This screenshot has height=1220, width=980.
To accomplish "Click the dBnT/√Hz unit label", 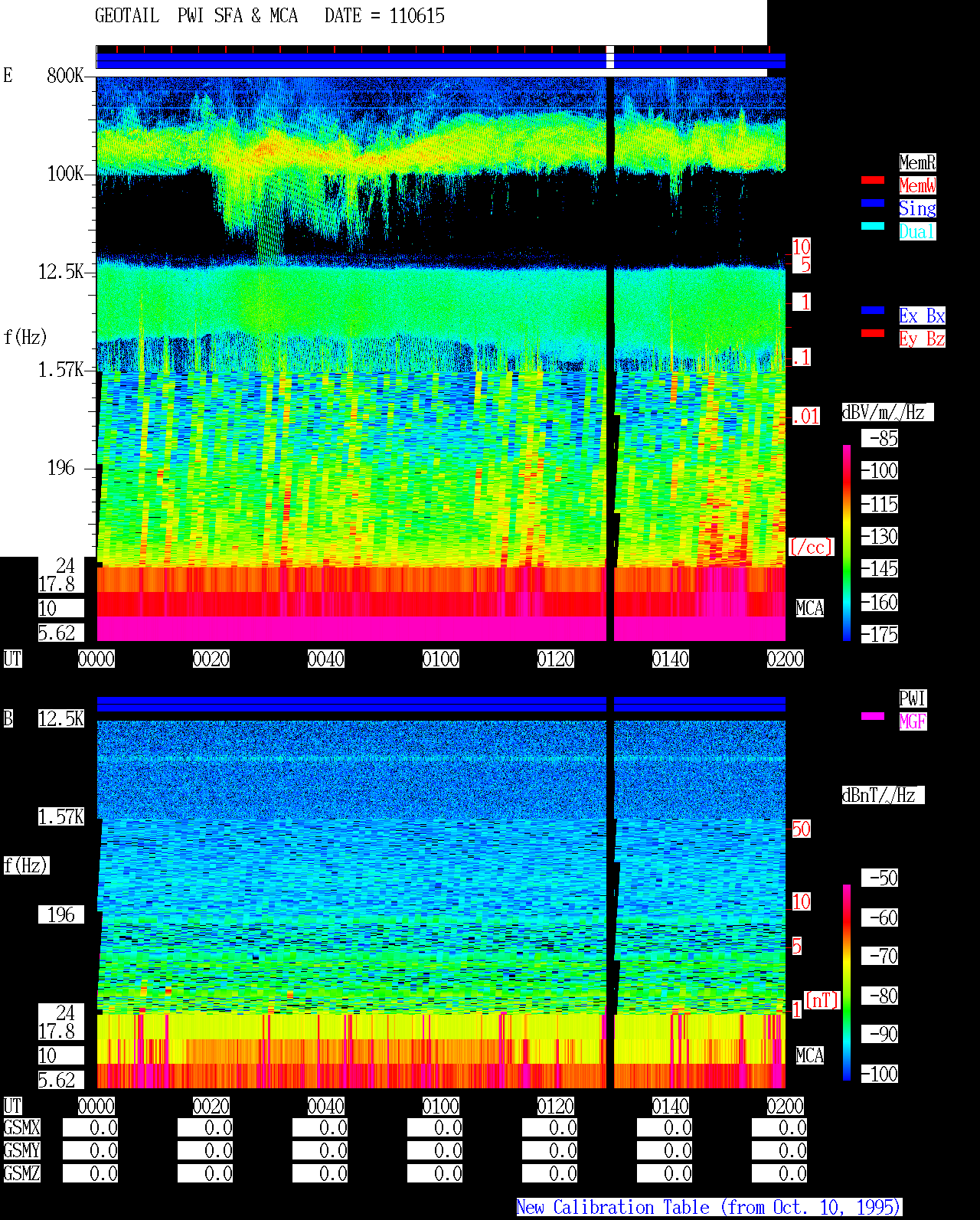I will click(883, 795).
